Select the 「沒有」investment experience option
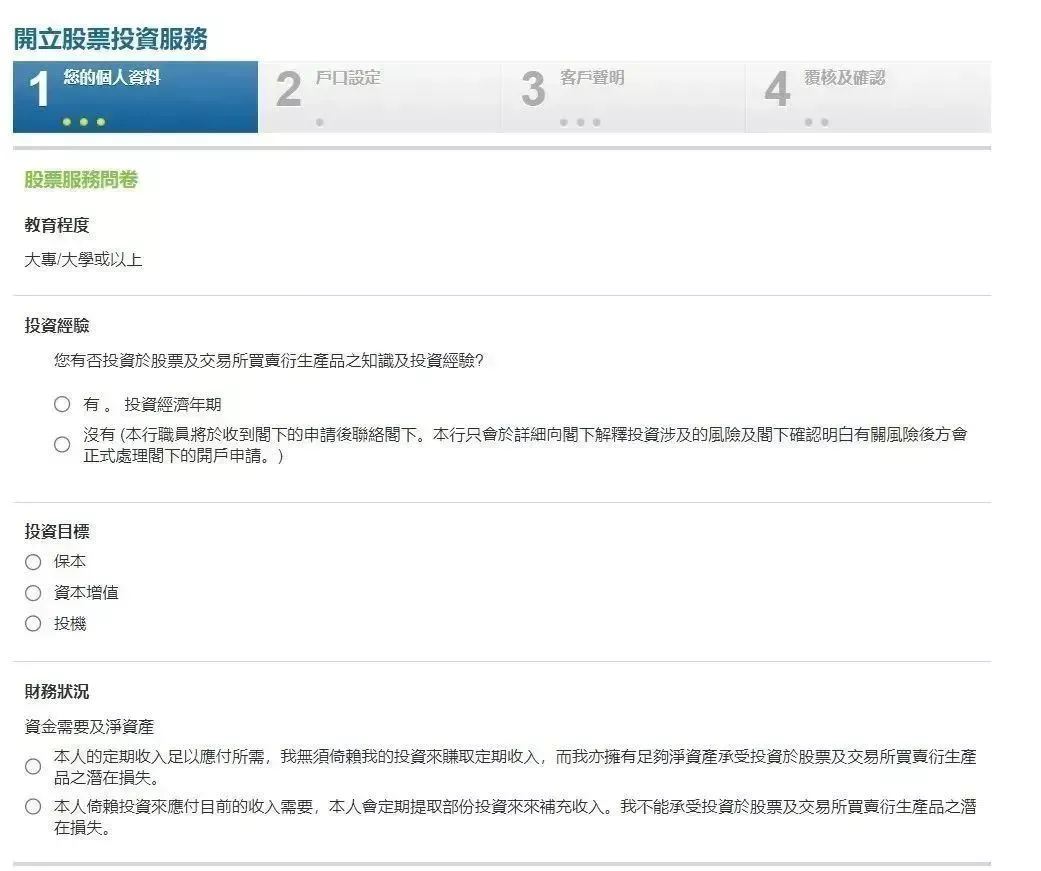Screen dimensions: 1041x871 61,443
